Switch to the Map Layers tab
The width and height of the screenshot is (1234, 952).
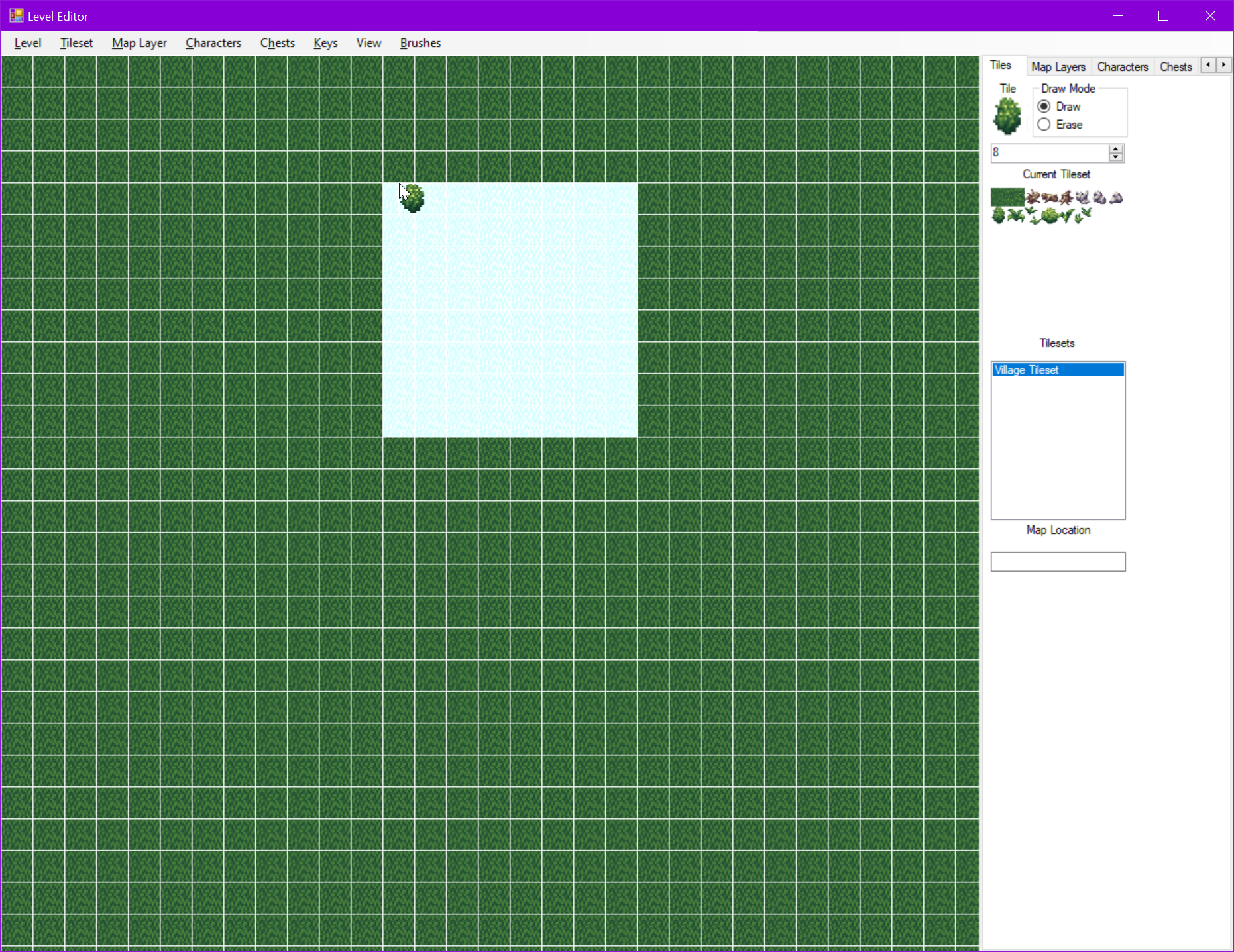(x=1058, y=66)
